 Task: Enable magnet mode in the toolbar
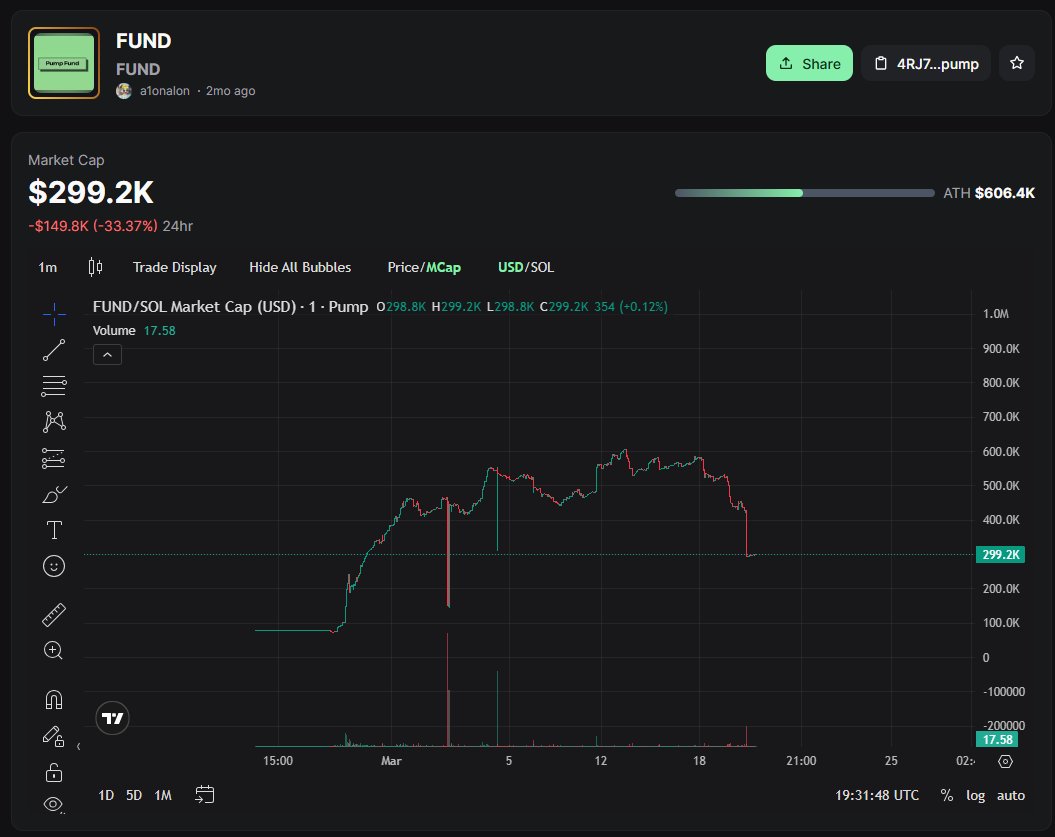(53, 699)
